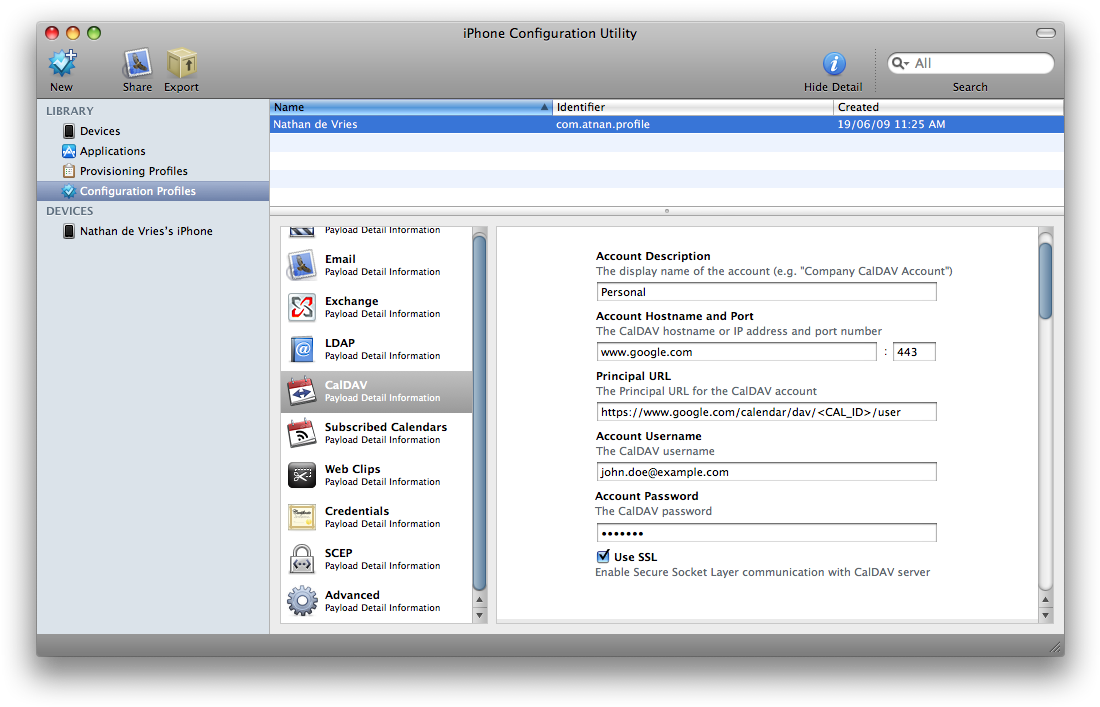Select Nathan de Vries's iPhone device
Image resolution: width=1100 pixels, height=707 pixels.
[x=153, y=231]
